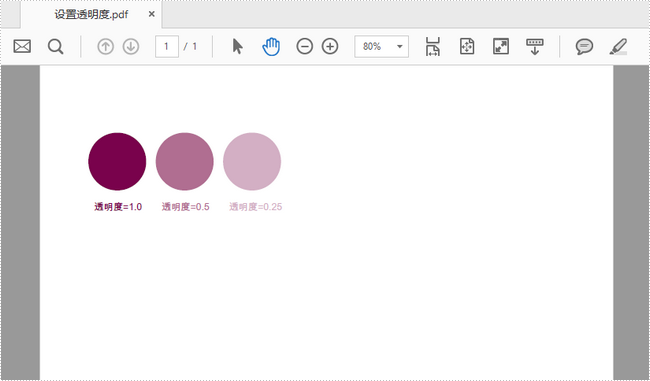Go to next page arrow
Screen dimensions: 650x381
coord(131,46)
